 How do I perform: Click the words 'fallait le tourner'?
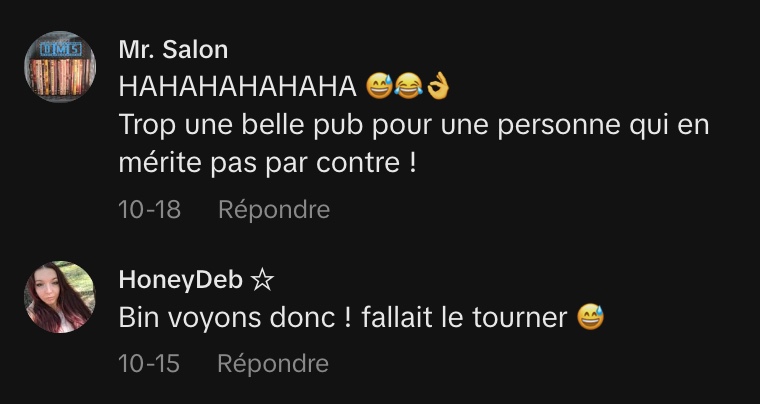464,318
